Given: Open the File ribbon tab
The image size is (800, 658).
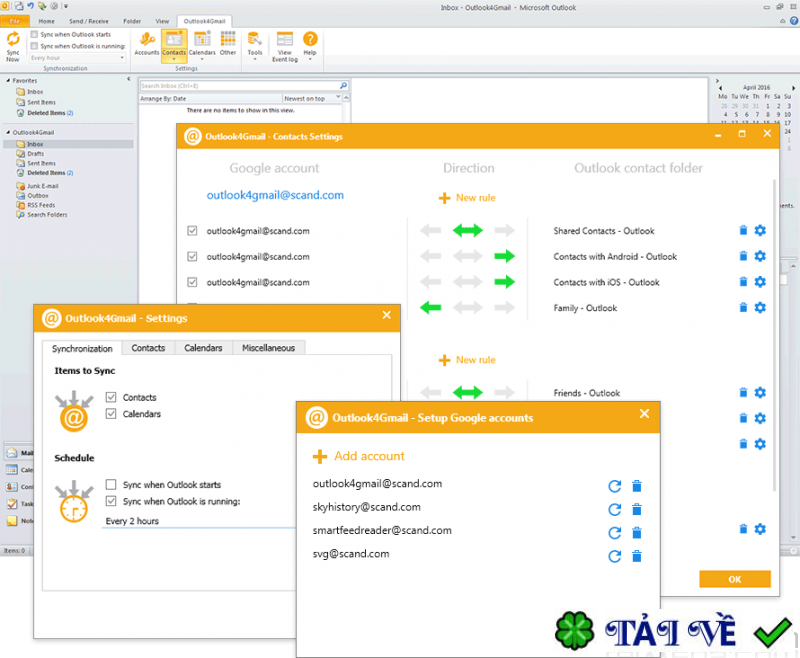Looking at the screenshot, I should tap(15, 21).
